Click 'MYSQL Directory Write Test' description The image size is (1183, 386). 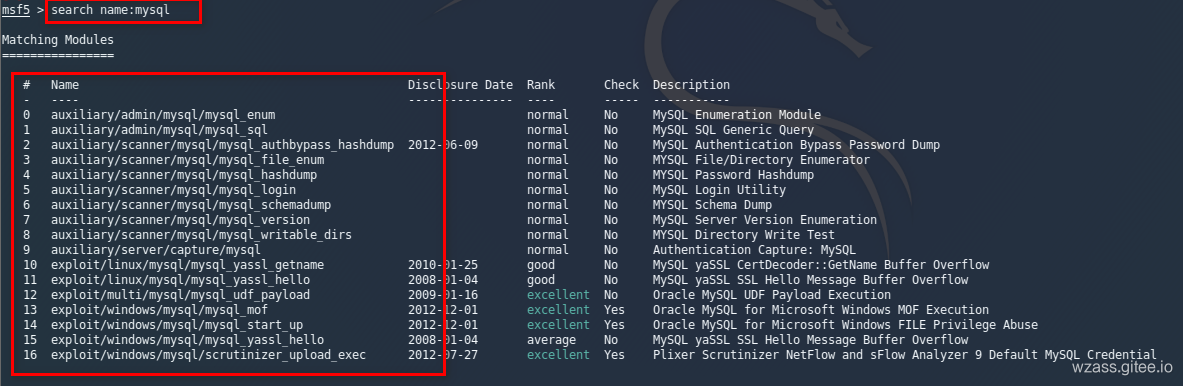coord(744,235)
